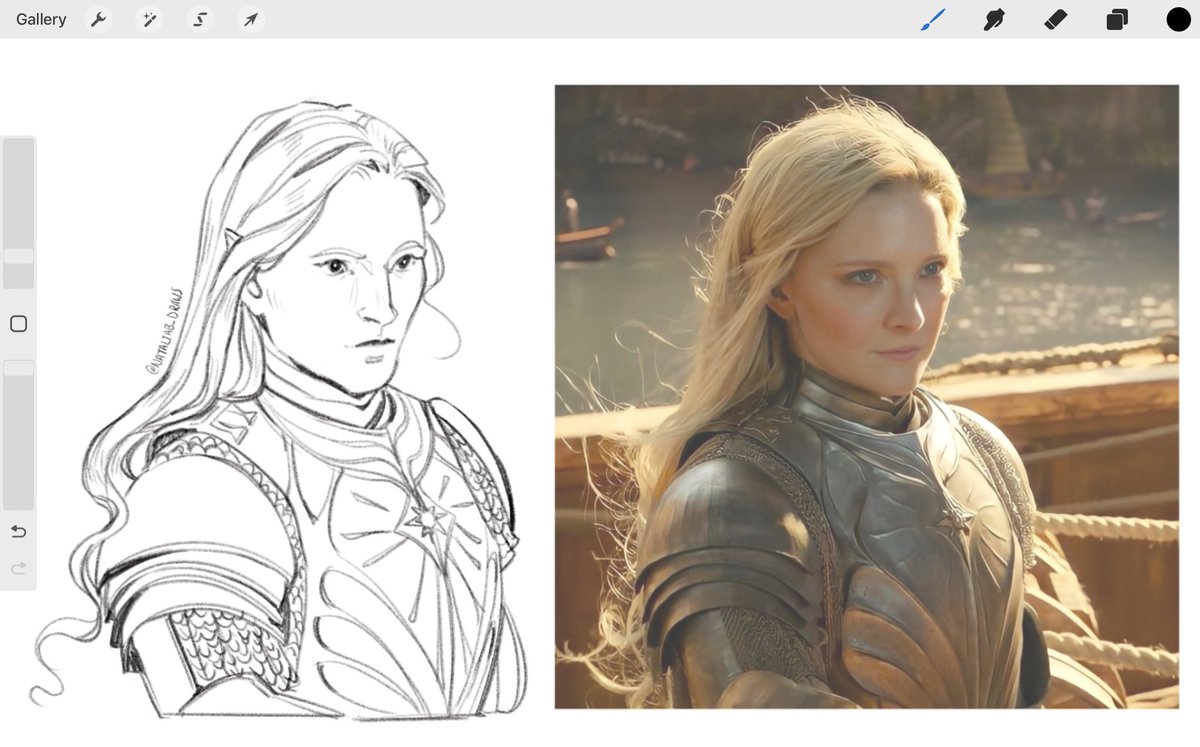
Task: Open the Gallery
Action: click(41, 19)
